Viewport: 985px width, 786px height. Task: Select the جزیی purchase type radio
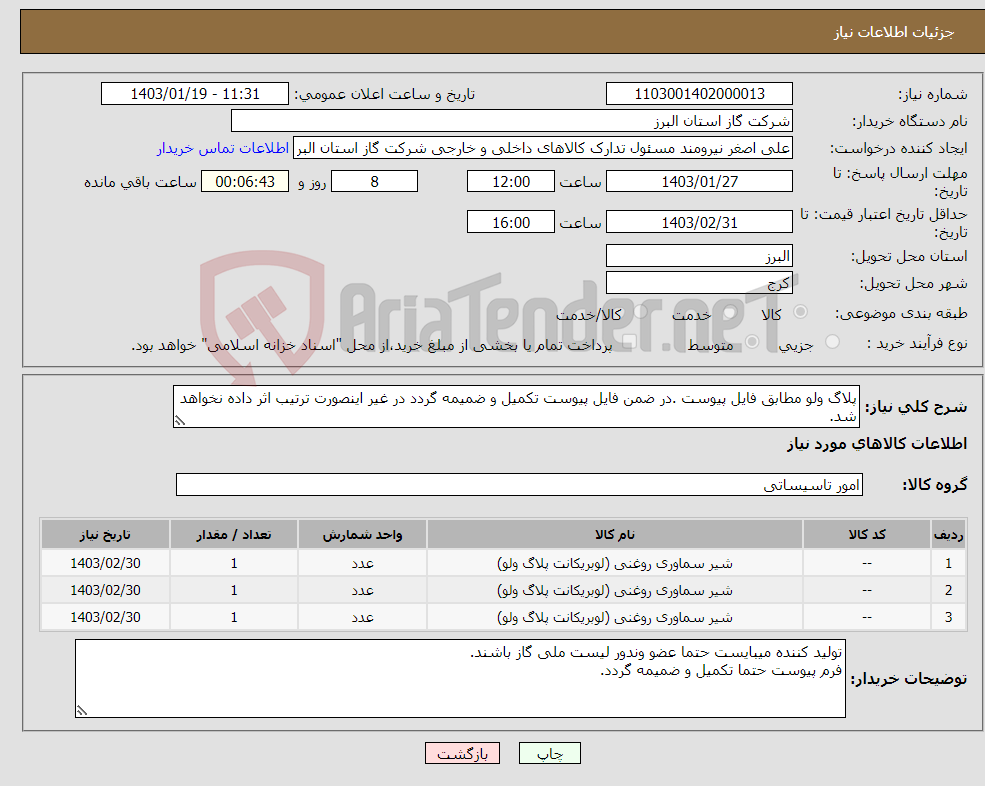click(x=832, y=342)
